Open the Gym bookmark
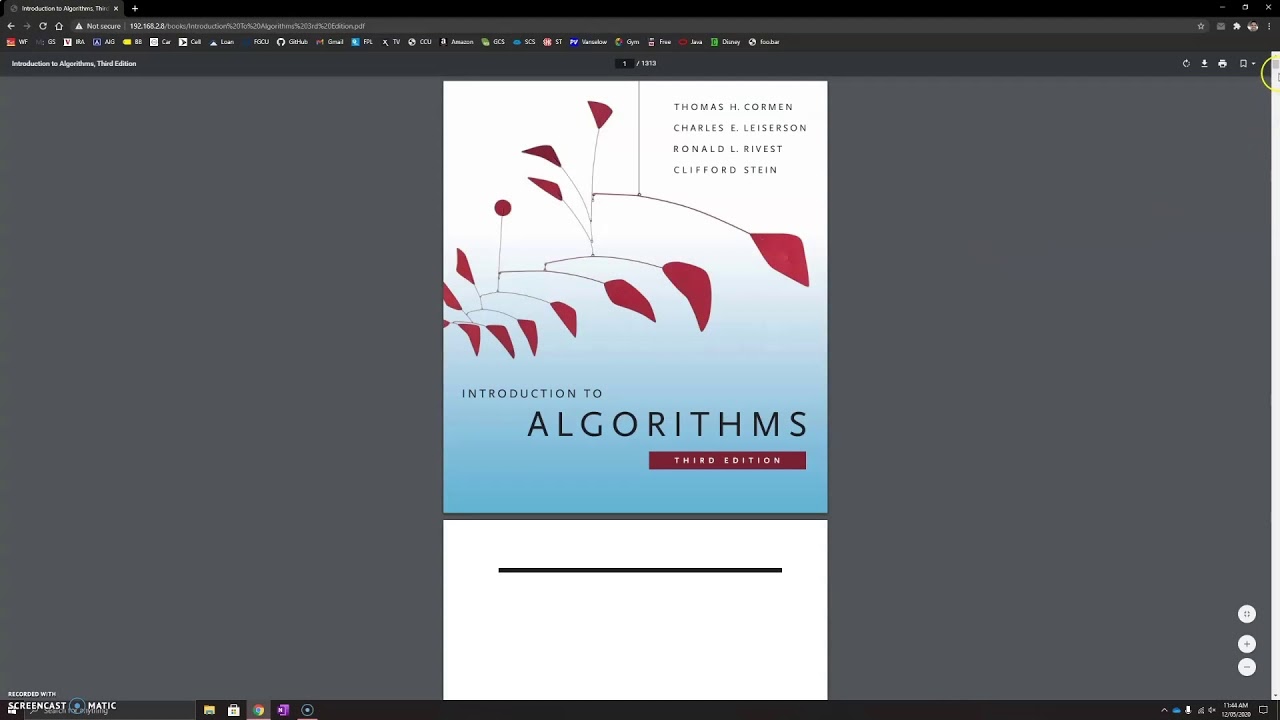Image resolution: width=1280 pixels, height=720 pixels. click(627, 42)
